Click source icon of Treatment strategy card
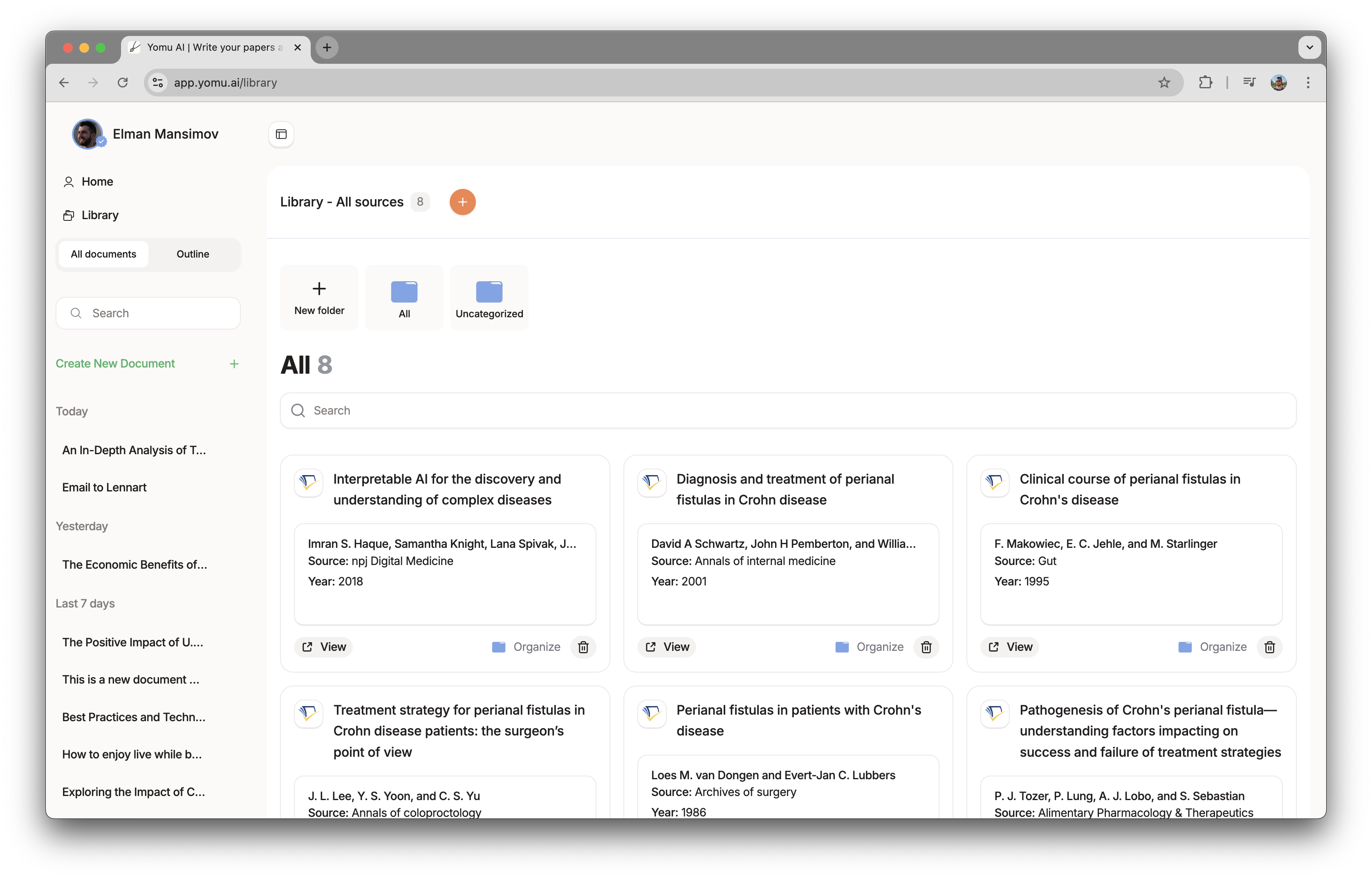Screen dimensions: 1372x879 point(308,713)
